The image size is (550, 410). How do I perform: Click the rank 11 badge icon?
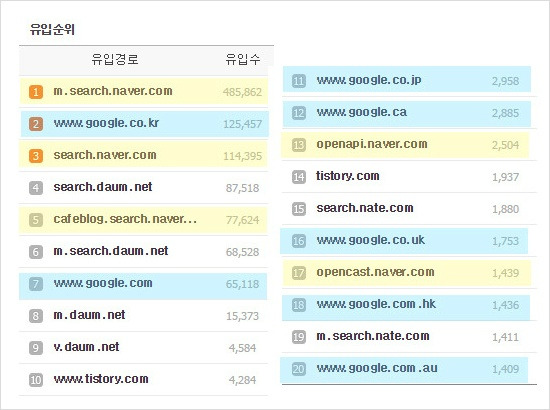click(x=299, y=81)
